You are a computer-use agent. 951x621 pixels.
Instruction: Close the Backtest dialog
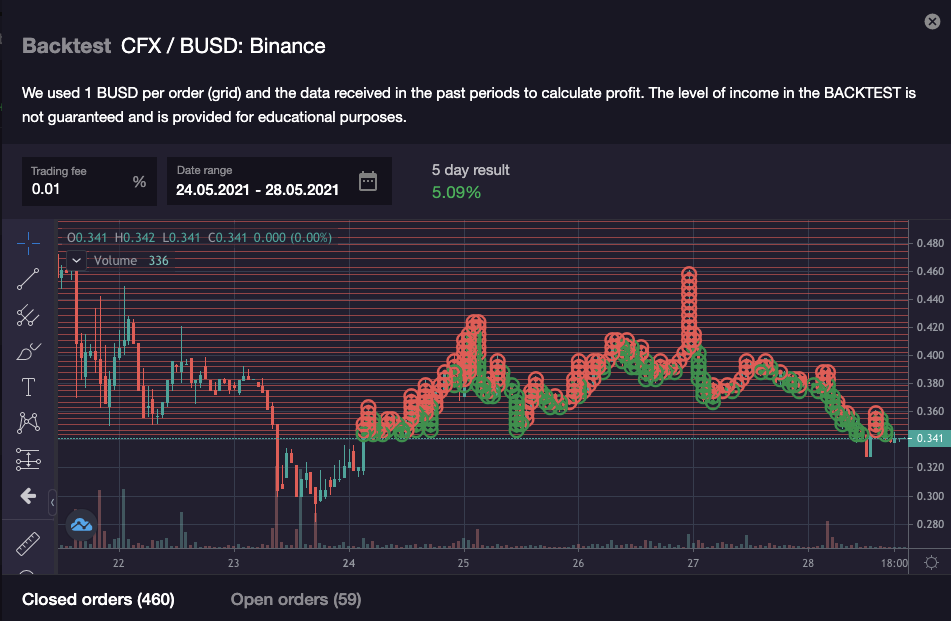(x=932, y=22)
